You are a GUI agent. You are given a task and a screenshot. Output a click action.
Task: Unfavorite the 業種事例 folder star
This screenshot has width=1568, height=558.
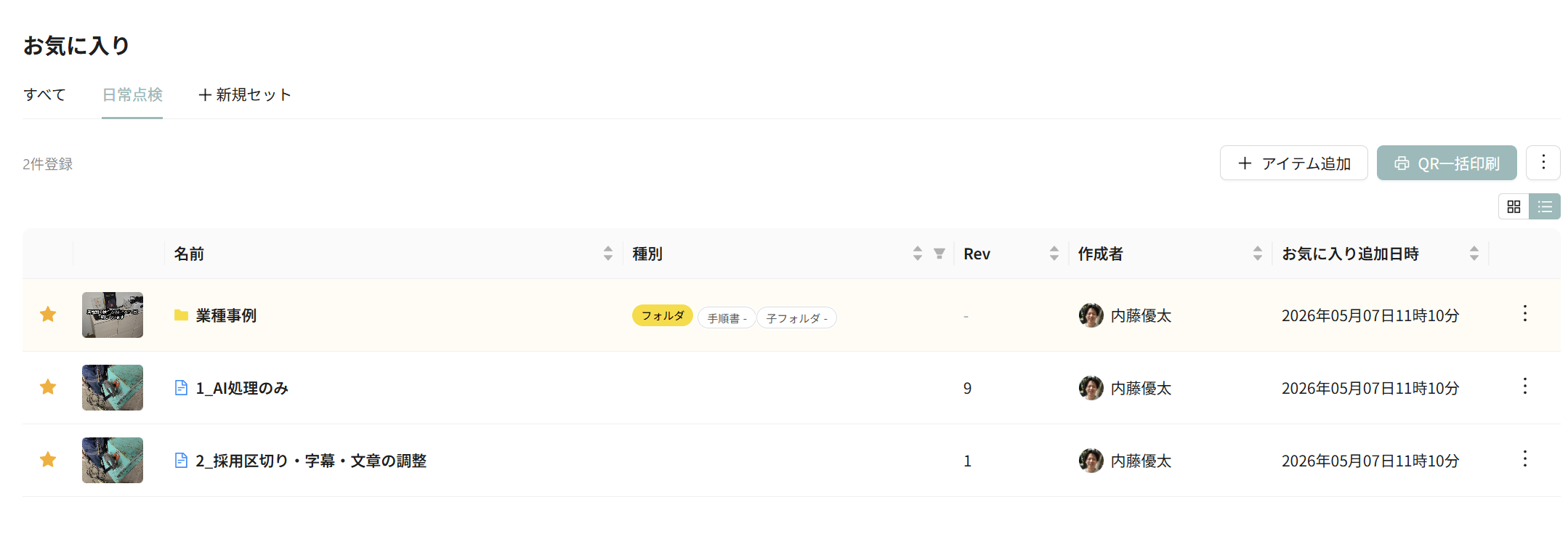48,315
